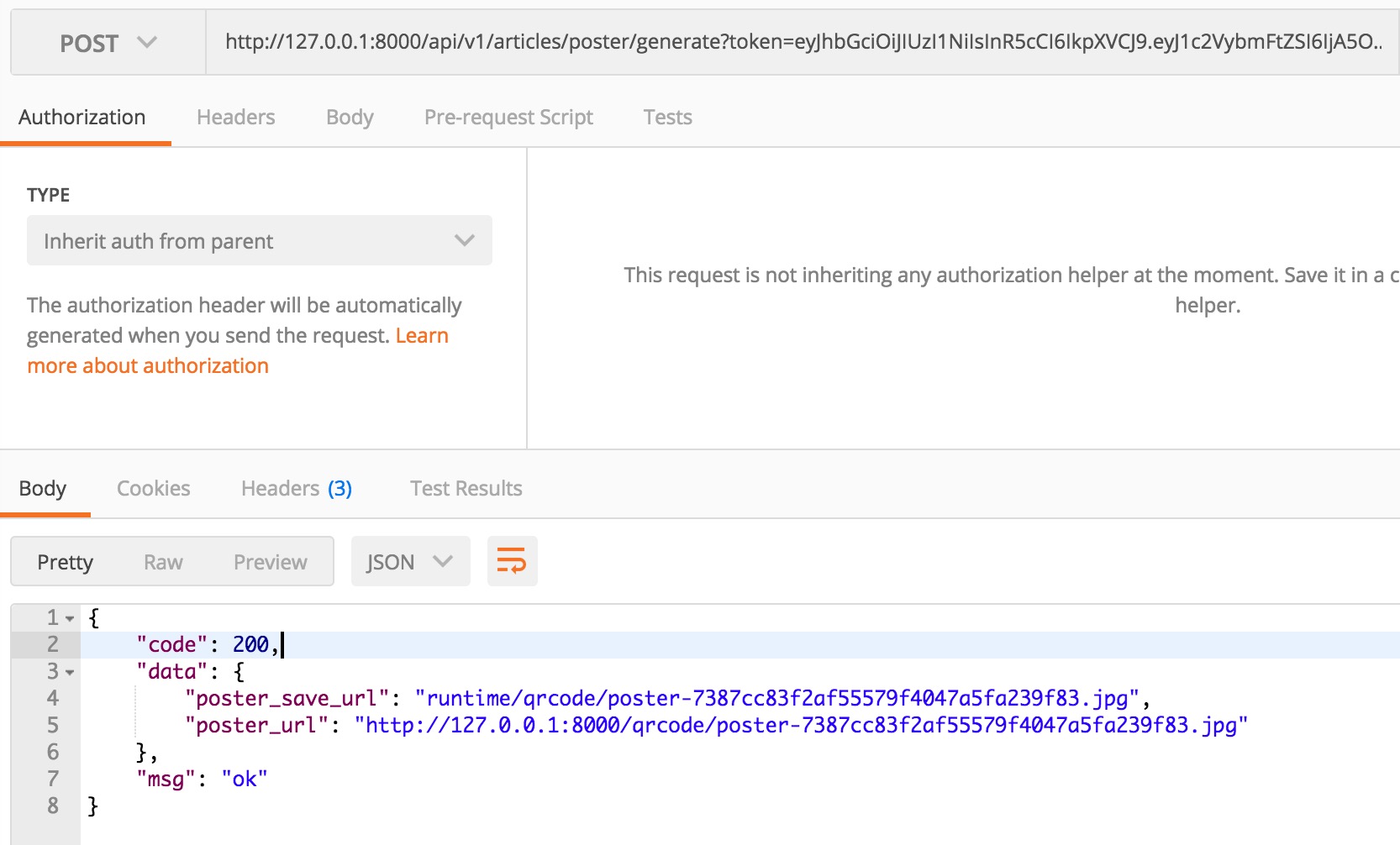1400x845 pixels.
Task: Open the JSON format dropdown
Action: pyautogui.click(x=409, y=562)
